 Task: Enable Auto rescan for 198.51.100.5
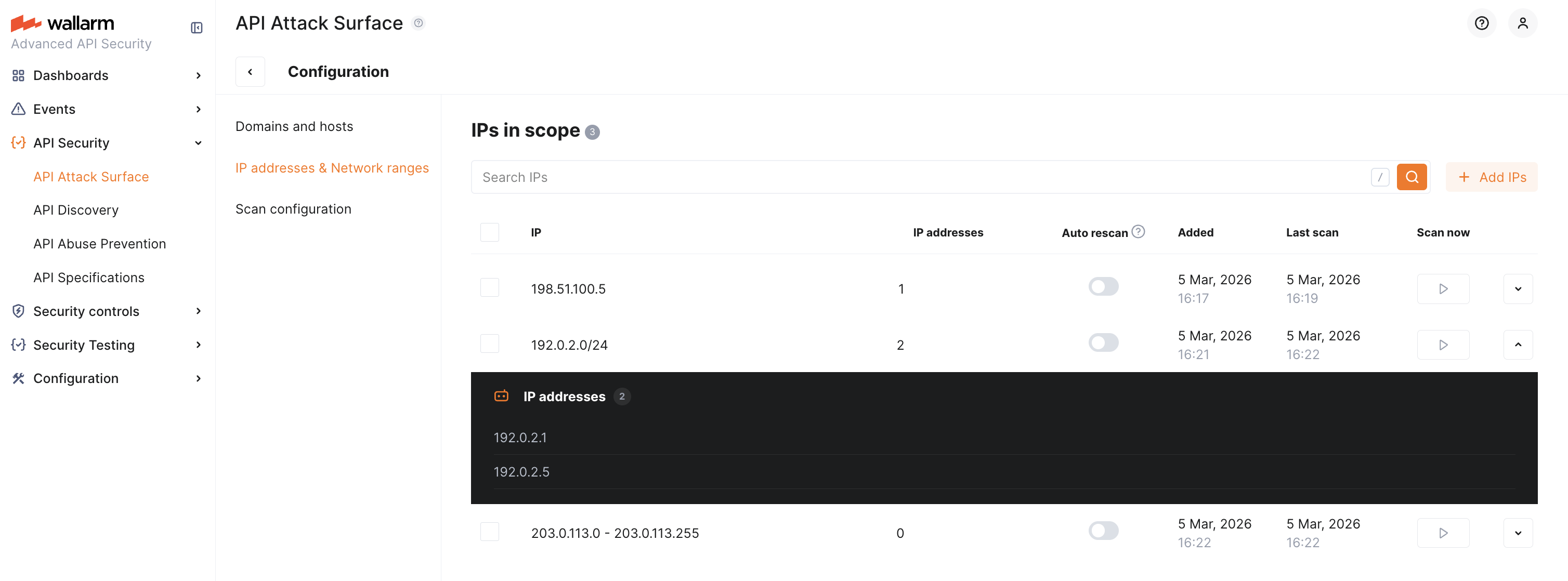coord(1104,286)
